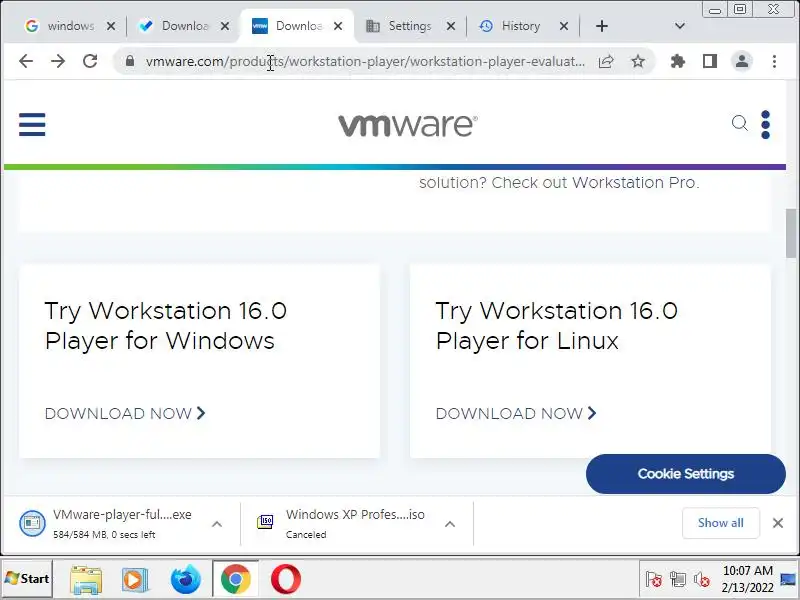Reload the VMware page

(90, 61)
